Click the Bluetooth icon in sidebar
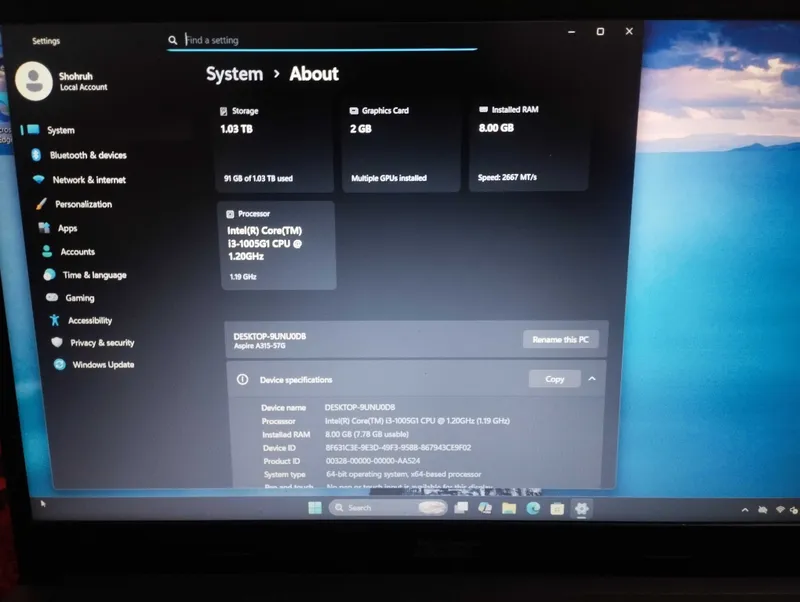Screen dimensions: 800x602 36,155
